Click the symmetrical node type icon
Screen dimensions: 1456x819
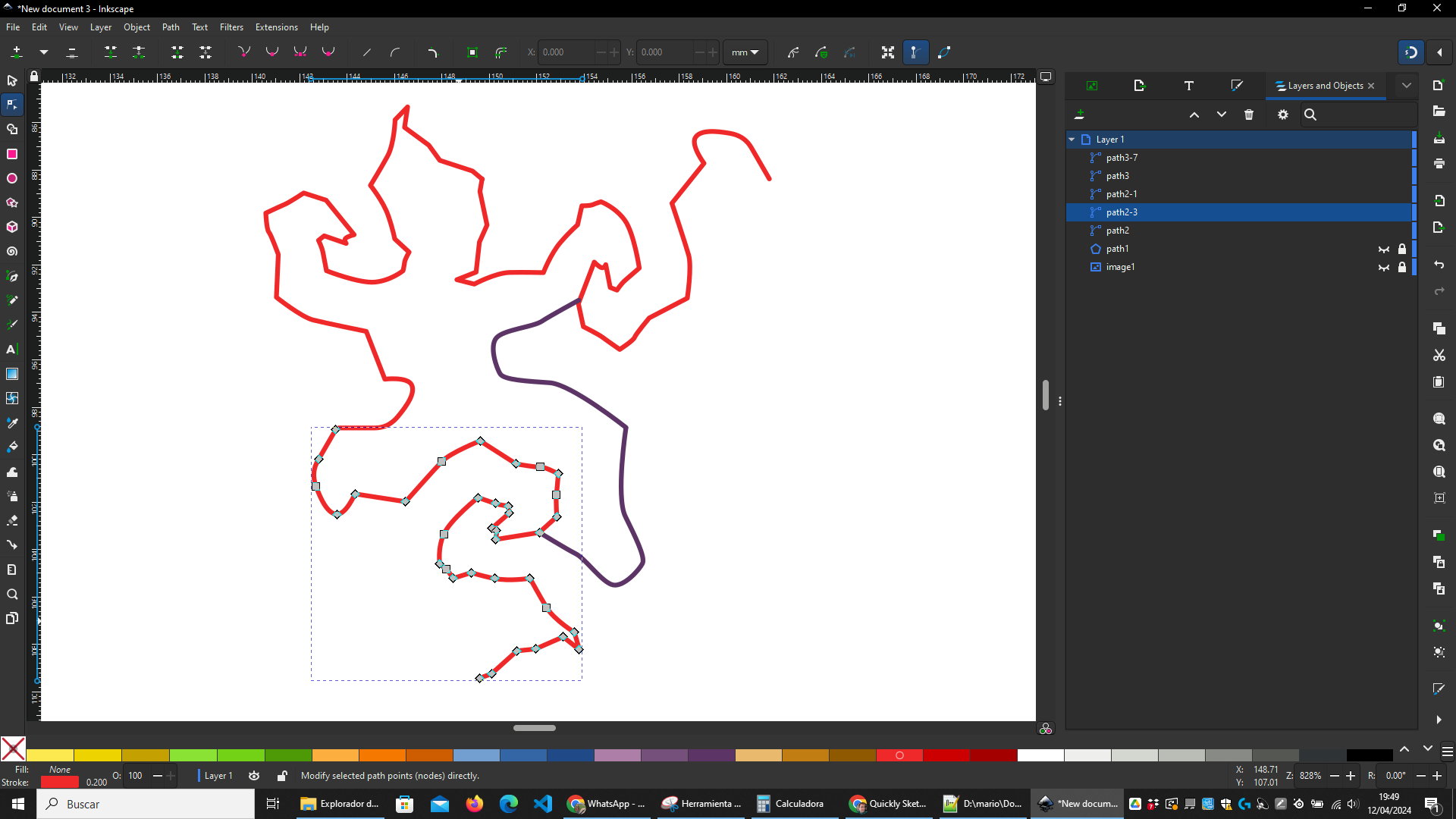pos(301,52)
